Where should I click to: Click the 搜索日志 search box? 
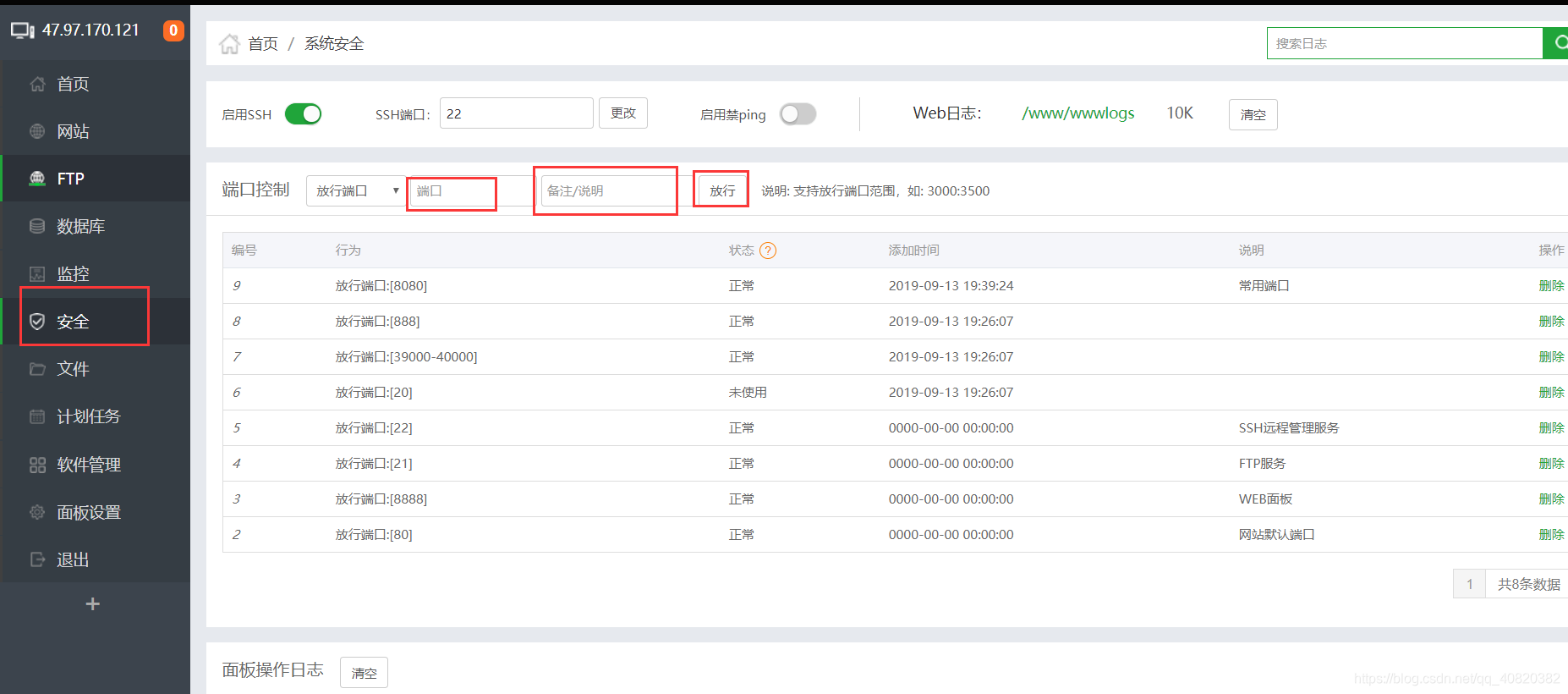(1405, 43)
